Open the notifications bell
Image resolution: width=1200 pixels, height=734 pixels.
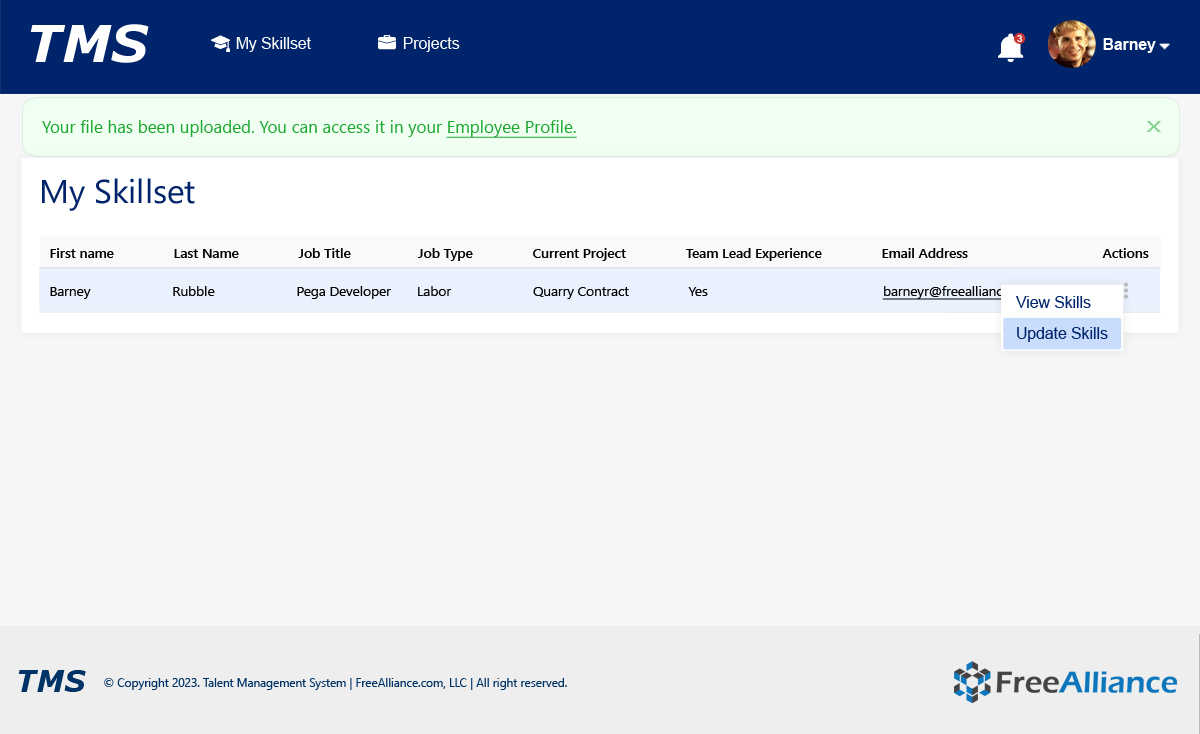coord(1010,47)
